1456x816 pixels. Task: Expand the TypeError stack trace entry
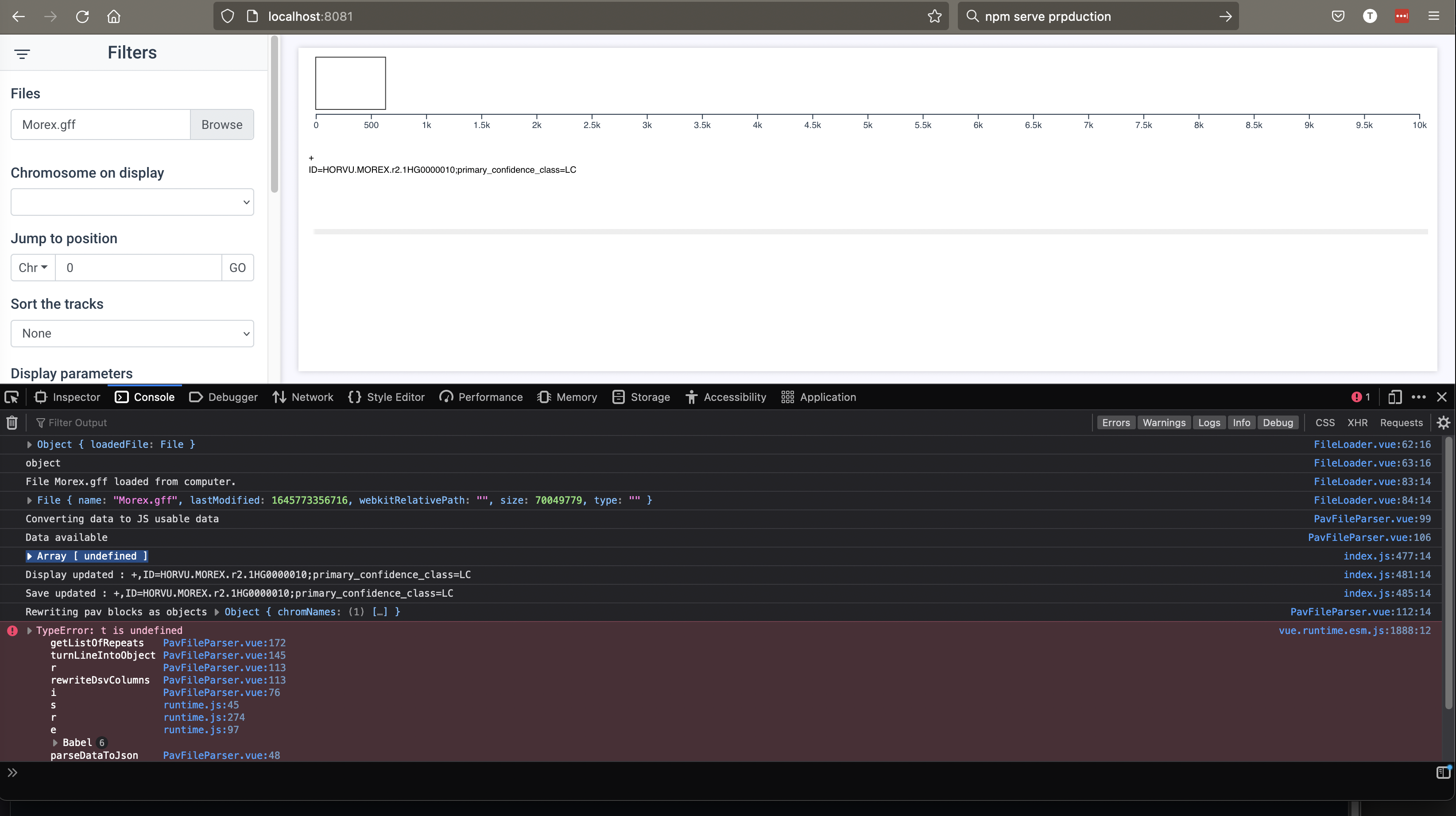tap(29, 630)
